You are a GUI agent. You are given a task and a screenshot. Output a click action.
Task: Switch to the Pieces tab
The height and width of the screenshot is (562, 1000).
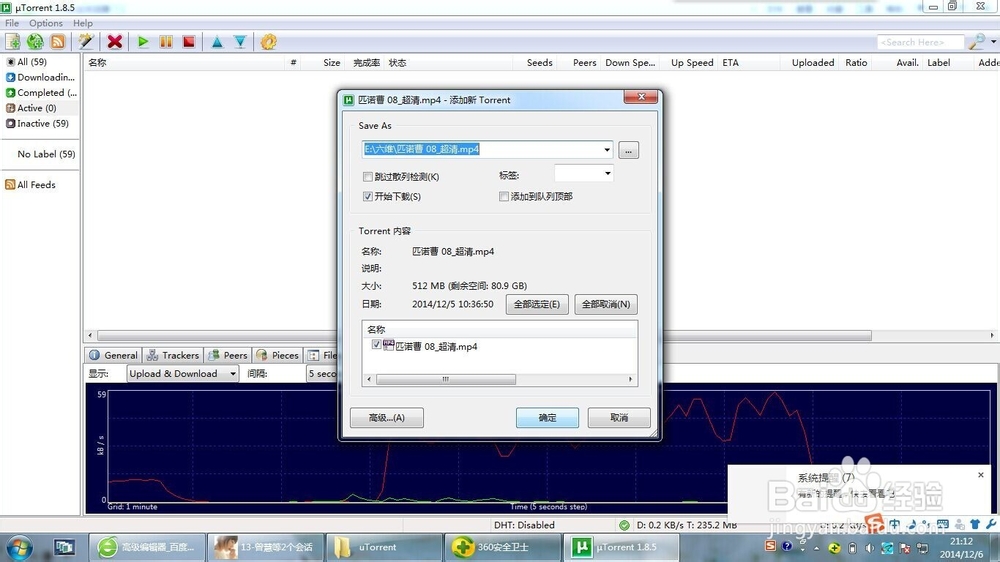coord(277,355)
